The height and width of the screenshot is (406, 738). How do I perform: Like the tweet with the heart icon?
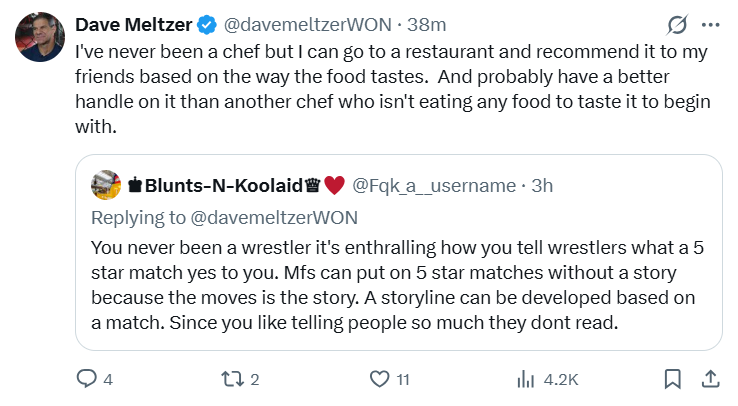click(379, 379)
